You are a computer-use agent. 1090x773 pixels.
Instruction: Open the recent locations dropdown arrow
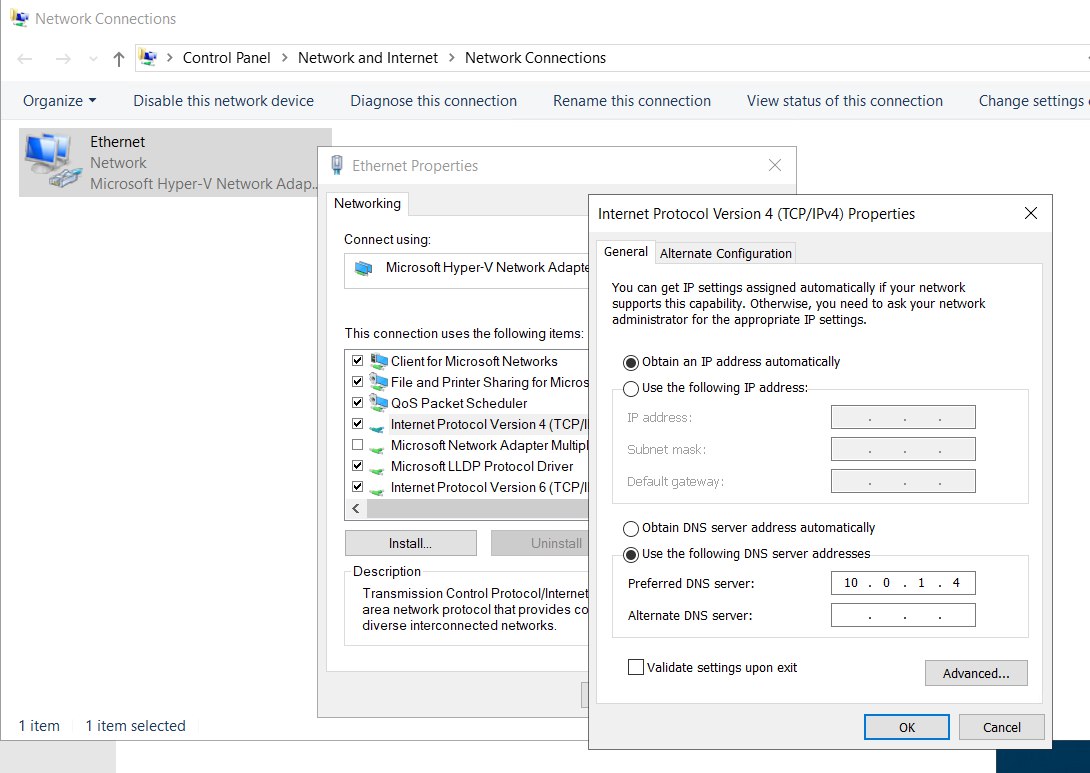(92, 58)
